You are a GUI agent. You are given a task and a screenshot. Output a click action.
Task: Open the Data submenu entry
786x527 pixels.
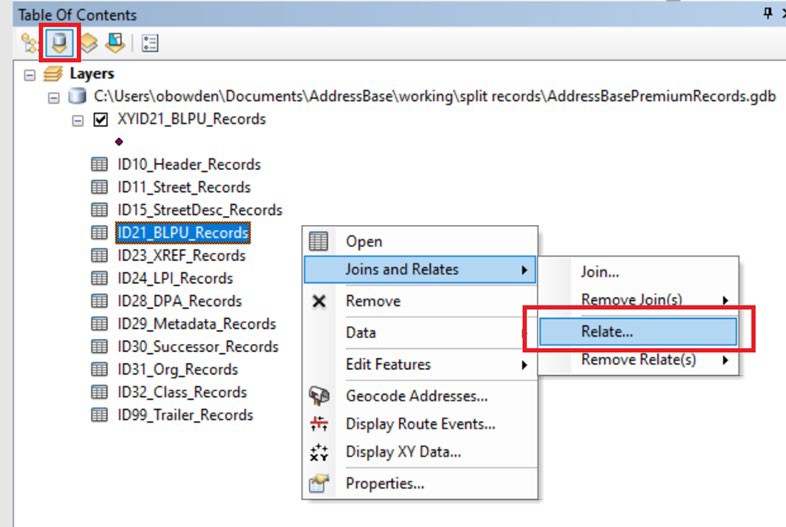pyautogui.click(x=420, y=332)
